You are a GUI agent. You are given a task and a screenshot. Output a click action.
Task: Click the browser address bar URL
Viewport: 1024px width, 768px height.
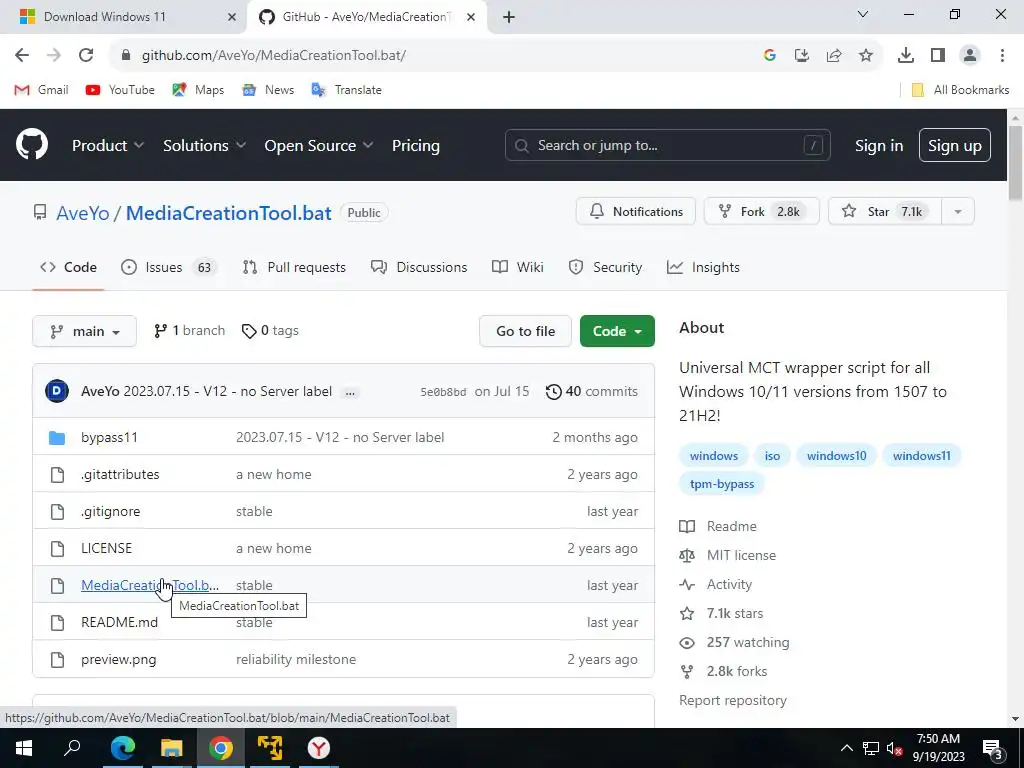tap(274, 56)
